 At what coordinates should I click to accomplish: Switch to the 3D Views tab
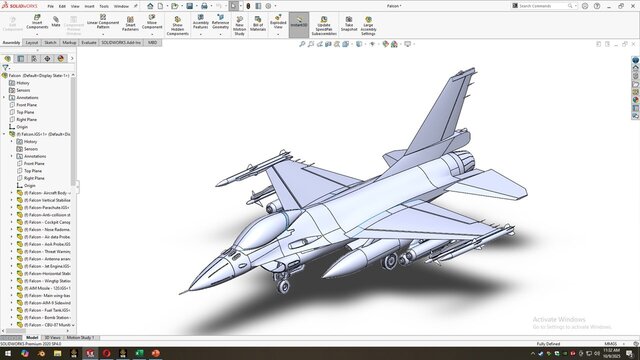click(x=52, y=338)
